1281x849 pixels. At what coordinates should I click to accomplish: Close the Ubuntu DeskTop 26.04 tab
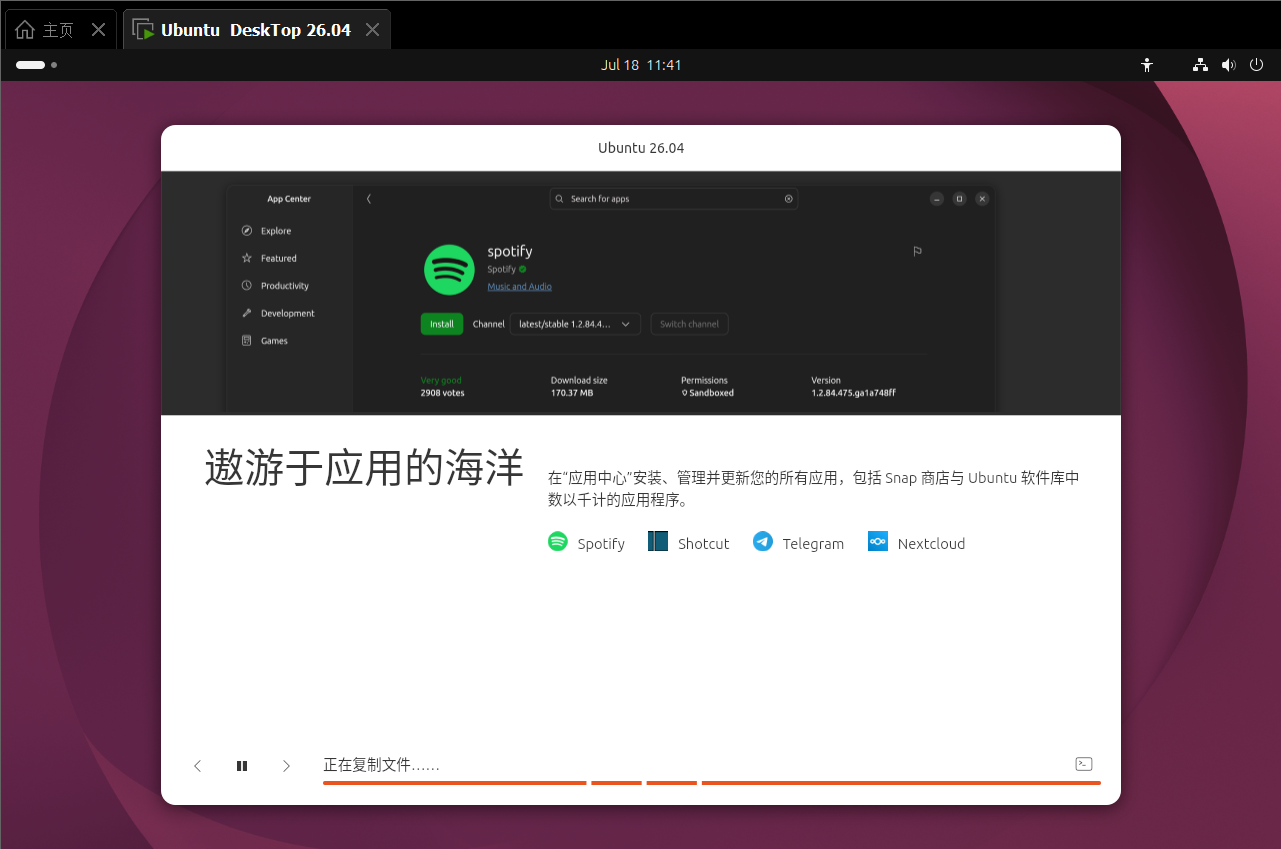point(372,30)
